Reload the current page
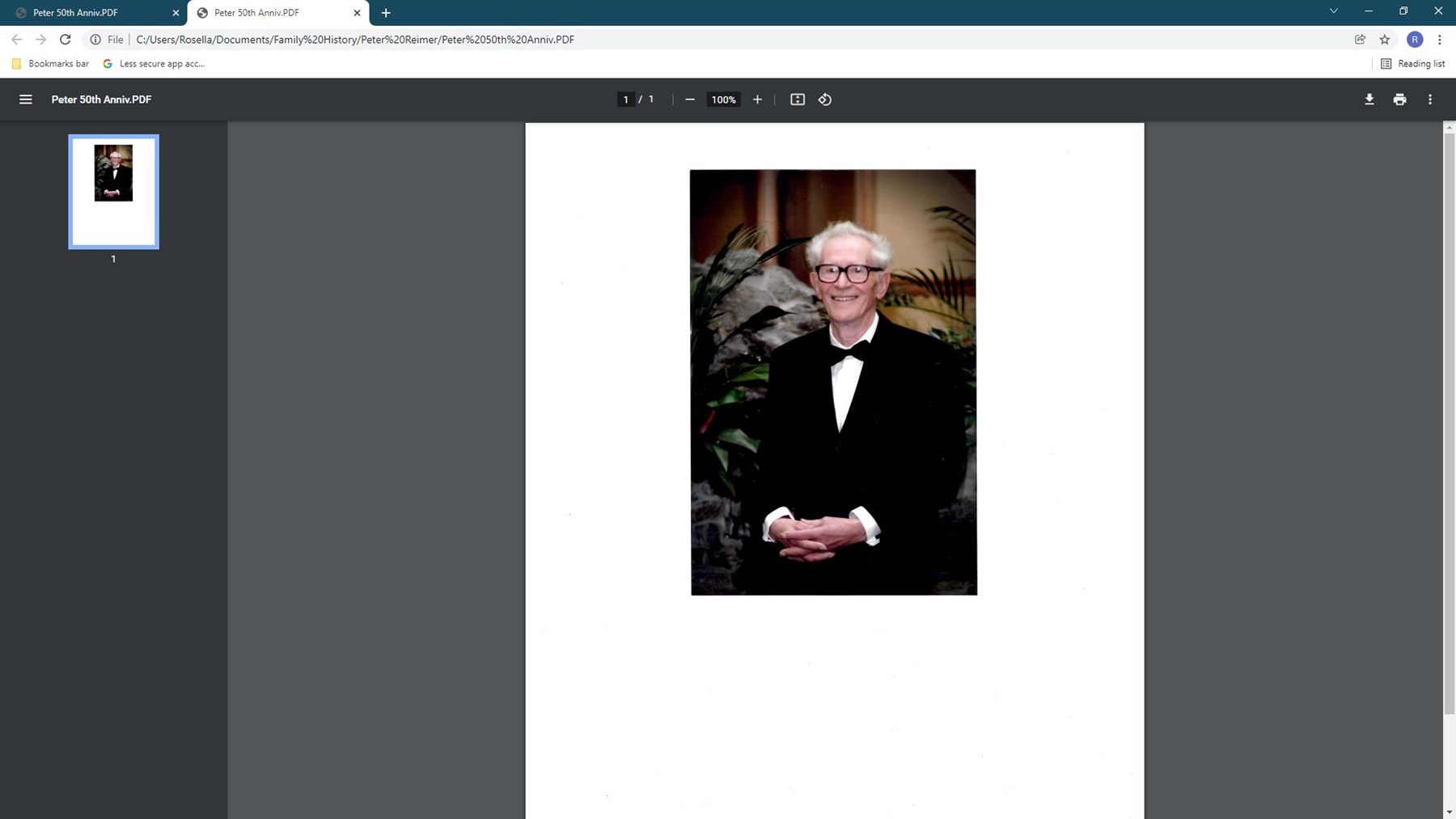 point(66,40)
